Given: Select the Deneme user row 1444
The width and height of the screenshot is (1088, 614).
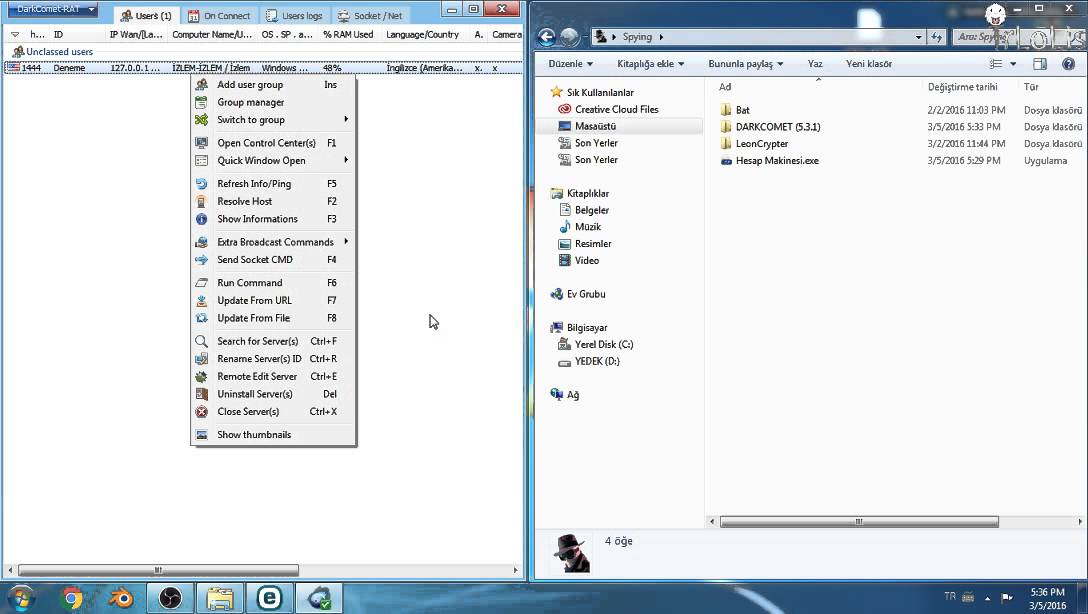Looking at the screenshot, I should (x=263, y=68).
